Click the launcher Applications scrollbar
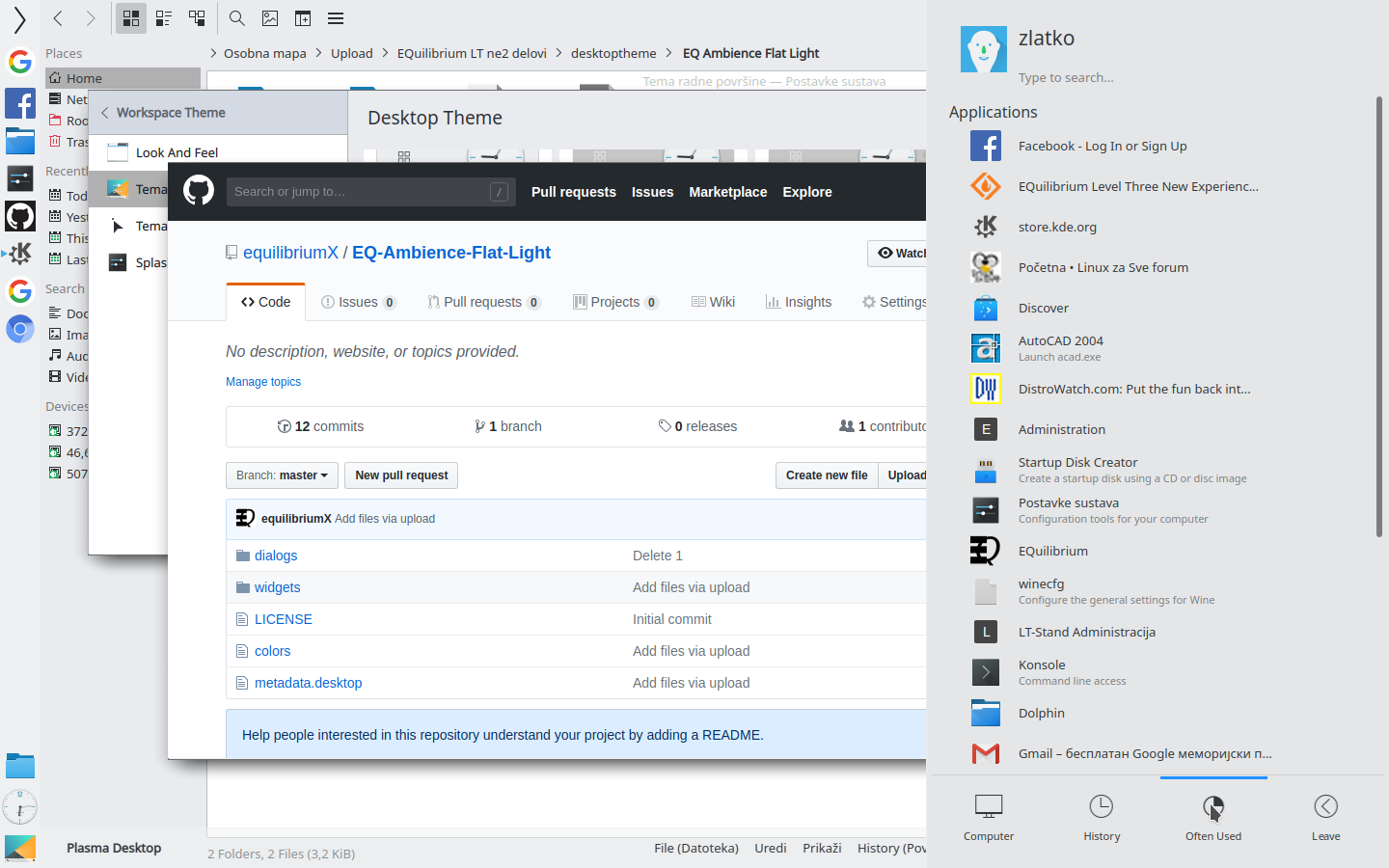Image resolution: width=1389 pixels, height=868 pixels. (x=1378, y=318)
